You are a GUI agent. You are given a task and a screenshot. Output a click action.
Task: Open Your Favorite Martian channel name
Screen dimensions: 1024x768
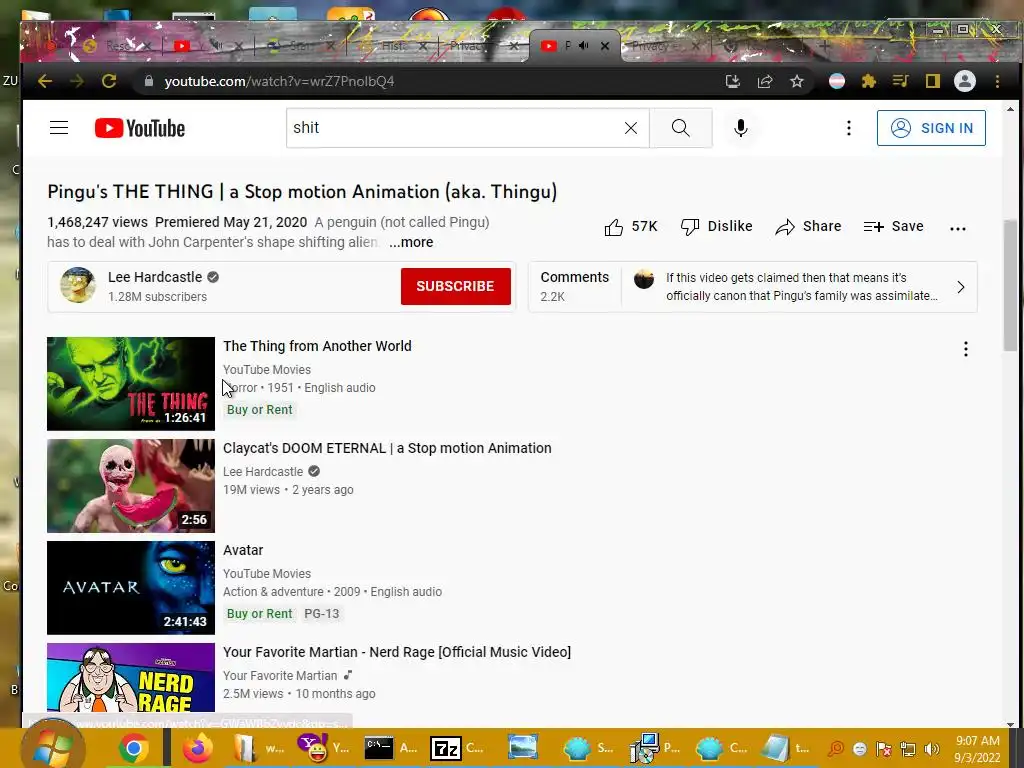tap(280, 675)
